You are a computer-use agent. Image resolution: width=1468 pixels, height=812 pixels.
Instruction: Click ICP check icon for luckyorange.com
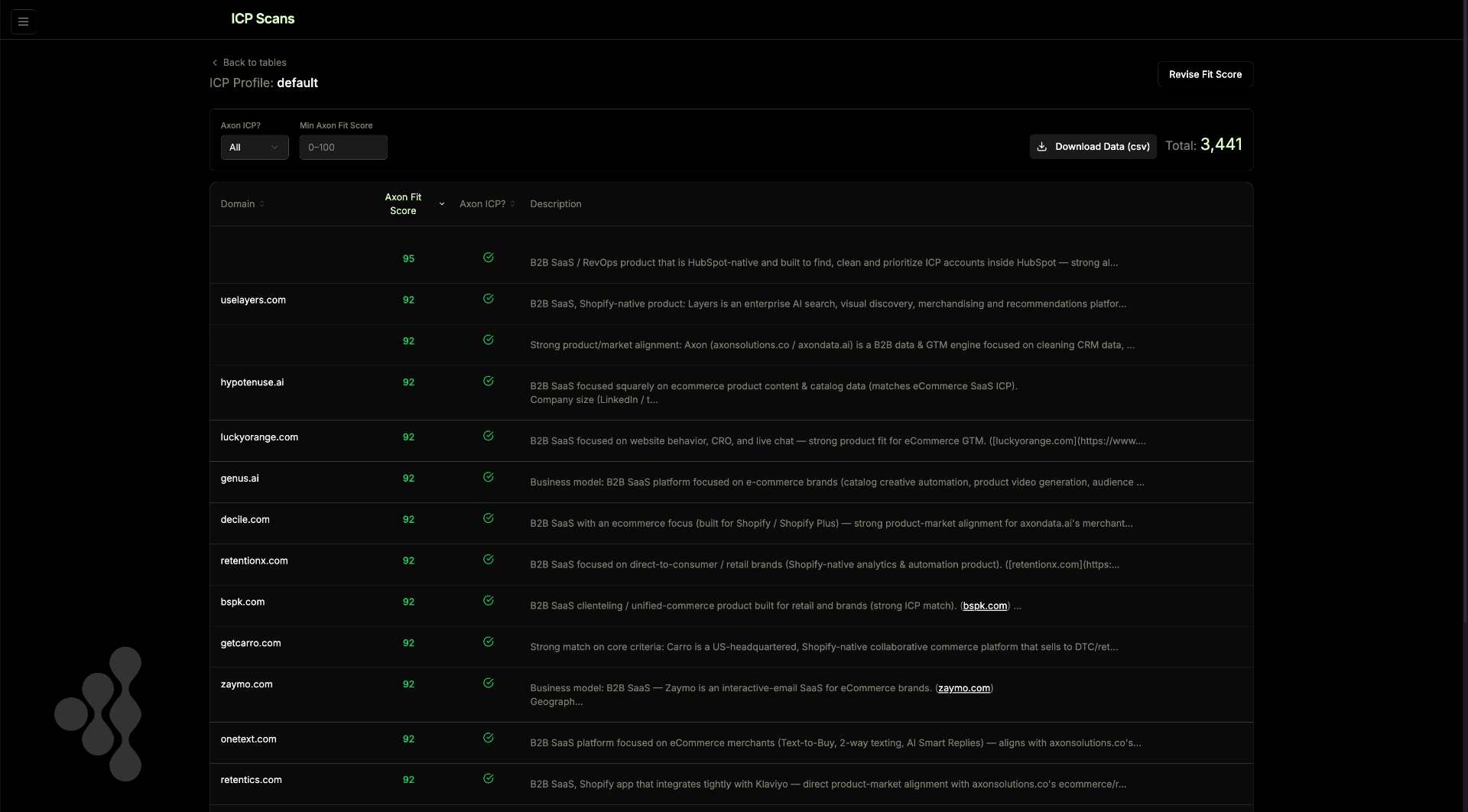coord(489,436)
